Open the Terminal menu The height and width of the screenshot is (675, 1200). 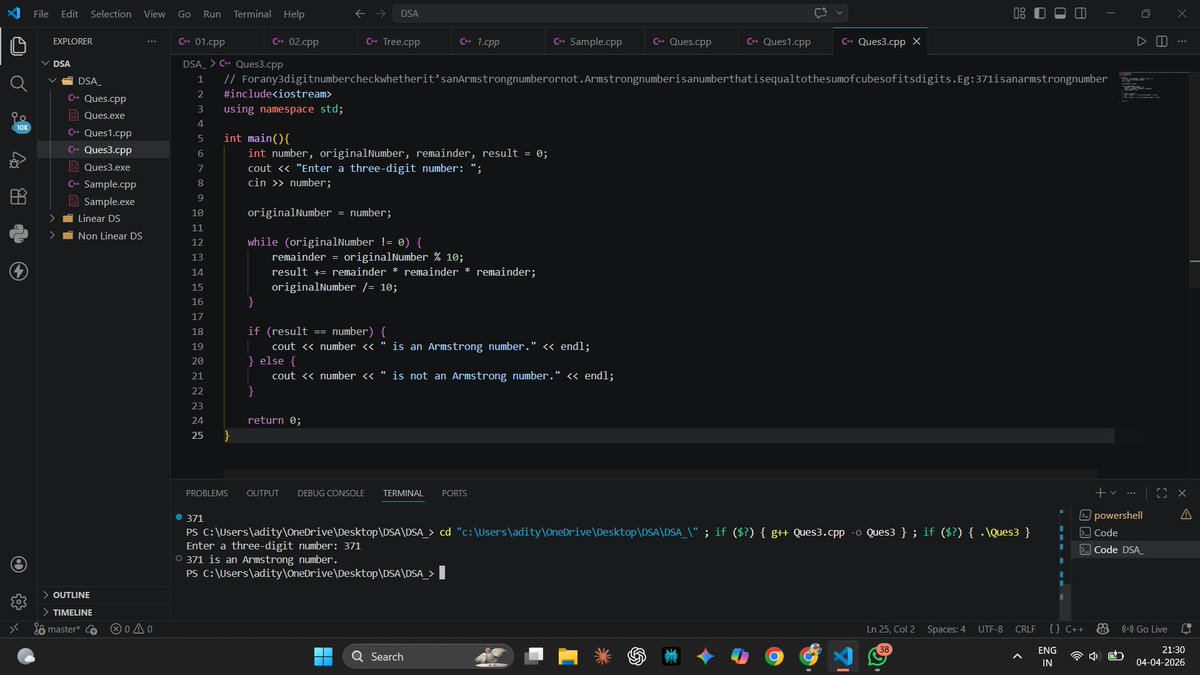[x=252, y=14]
